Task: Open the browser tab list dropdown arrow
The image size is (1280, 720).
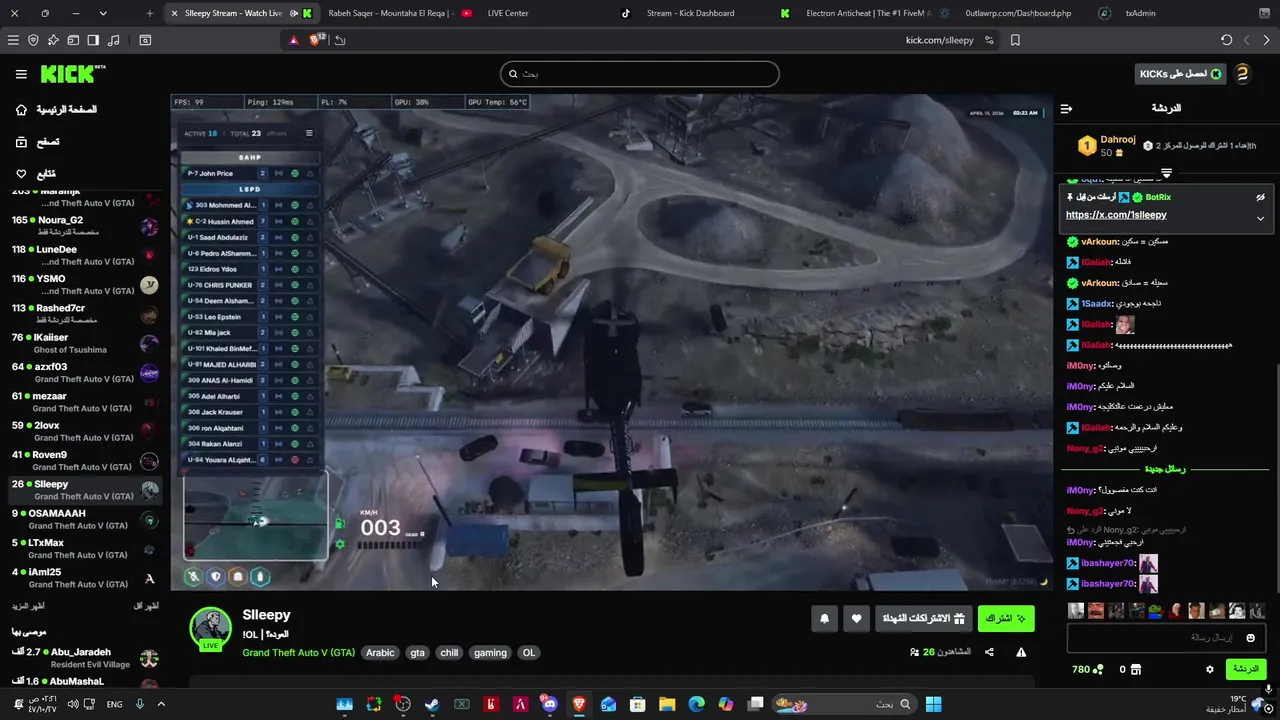Action: click(x=103, y=13)
